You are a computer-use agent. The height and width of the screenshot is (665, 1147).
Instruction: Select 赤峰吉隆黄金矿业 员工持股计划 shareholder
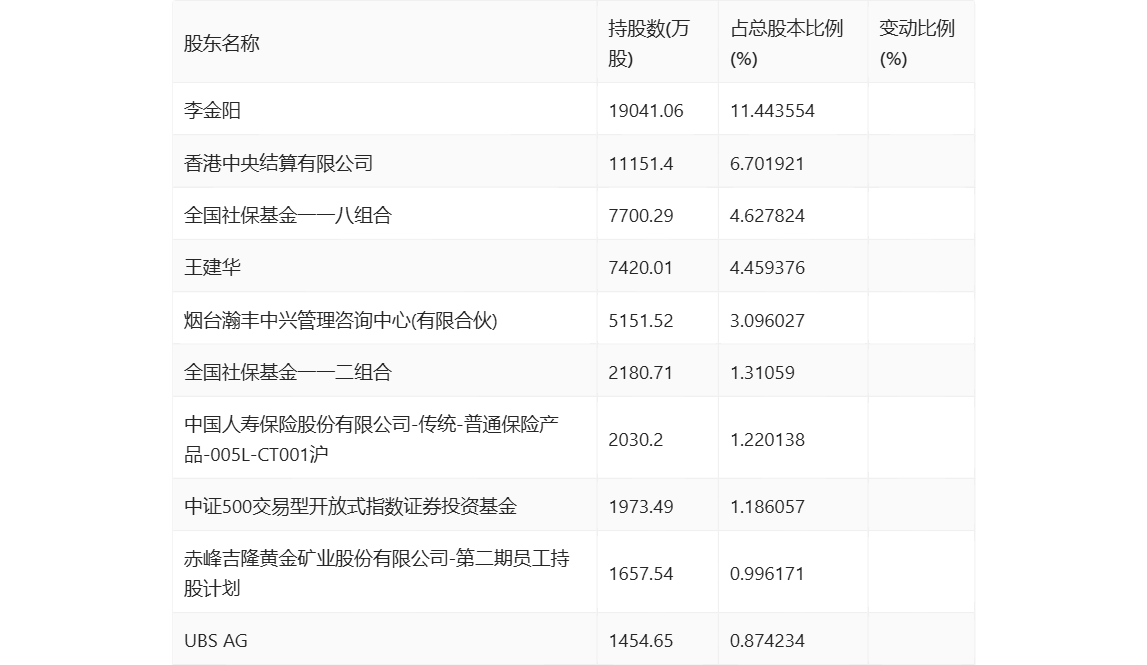(377, 573)
